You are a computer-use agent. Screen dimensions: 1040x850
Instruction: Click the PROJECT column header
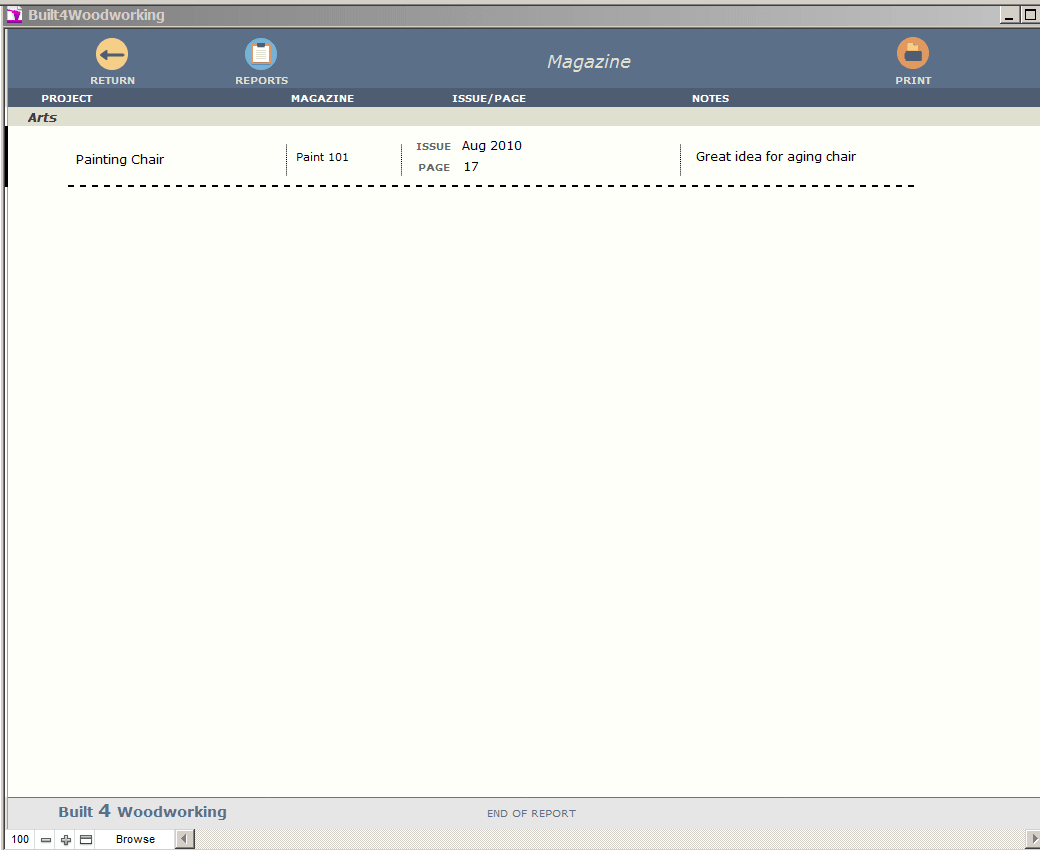click(67, 99)
